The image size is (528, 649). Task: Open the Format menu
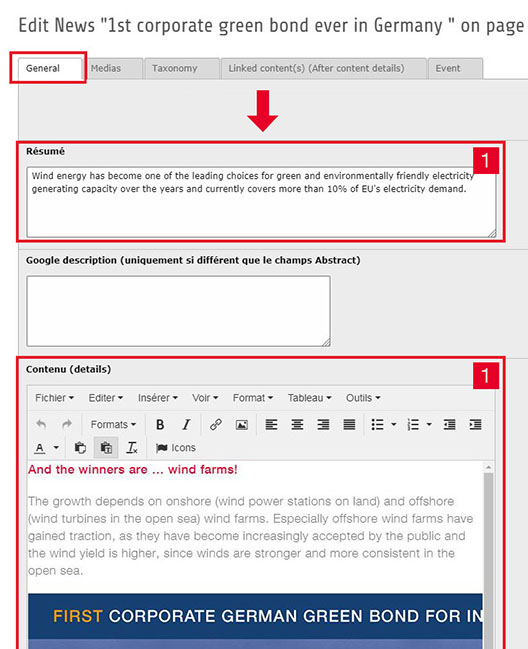[253, 398]
